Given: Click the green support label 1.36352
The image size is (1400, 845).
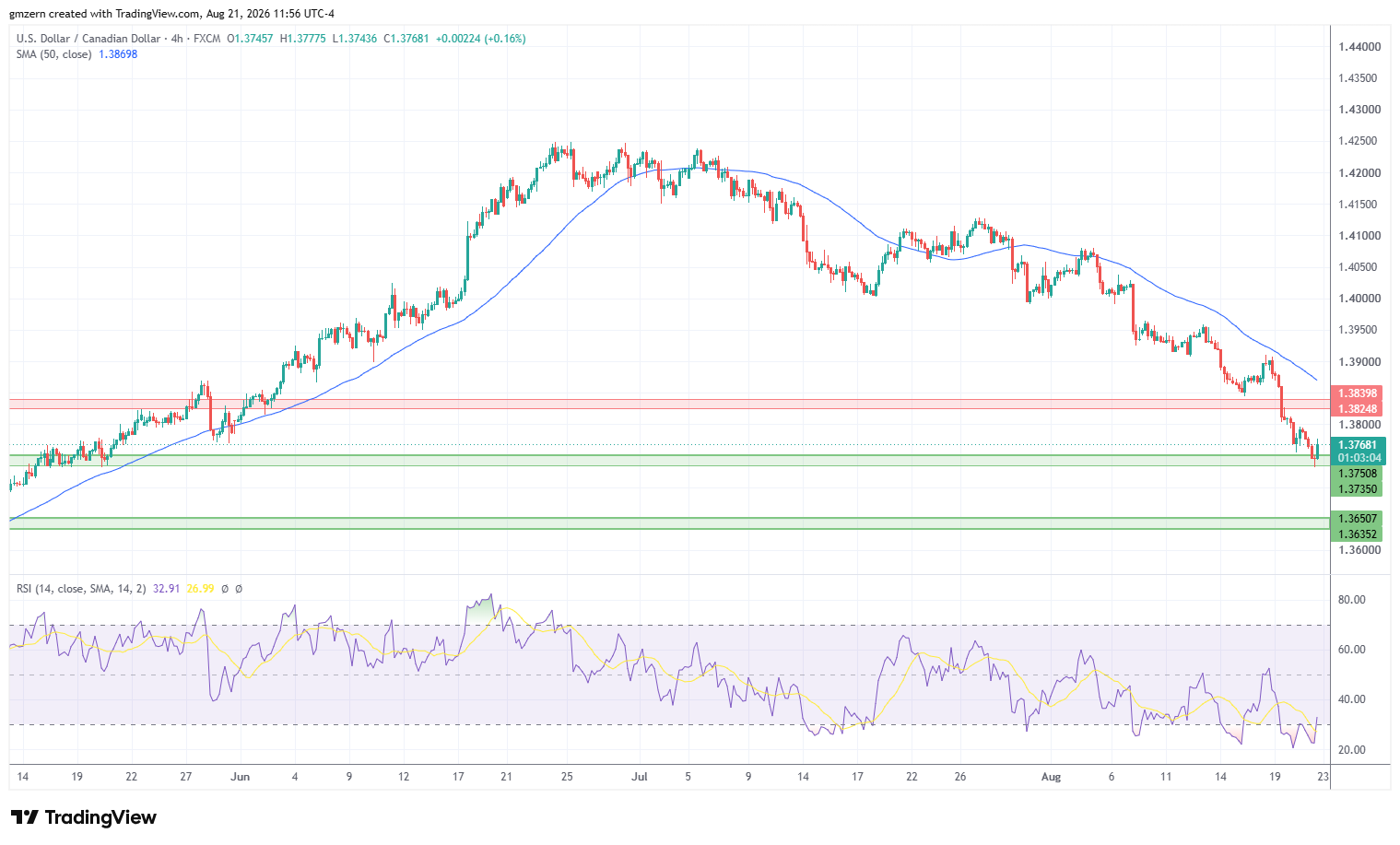Looking at the screenshot, I should click(1357, 534).
